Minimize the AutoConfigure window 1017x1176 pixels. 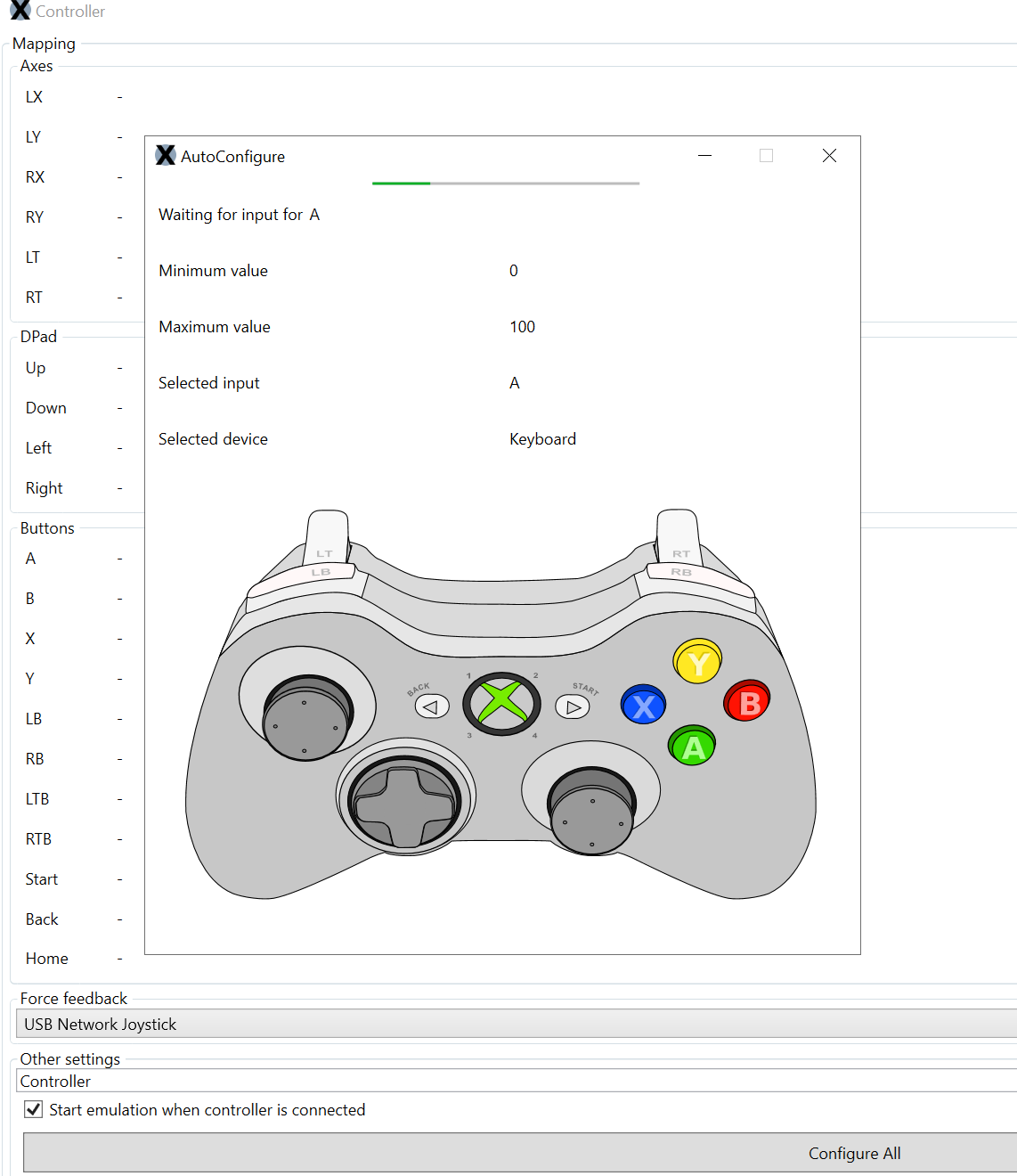(x=704, y=156)
